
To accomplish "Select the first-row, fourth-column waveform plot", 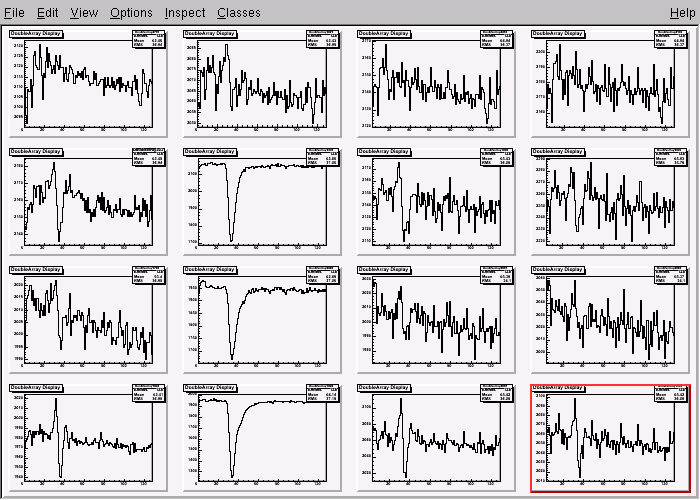I will (x=610, y=83).
